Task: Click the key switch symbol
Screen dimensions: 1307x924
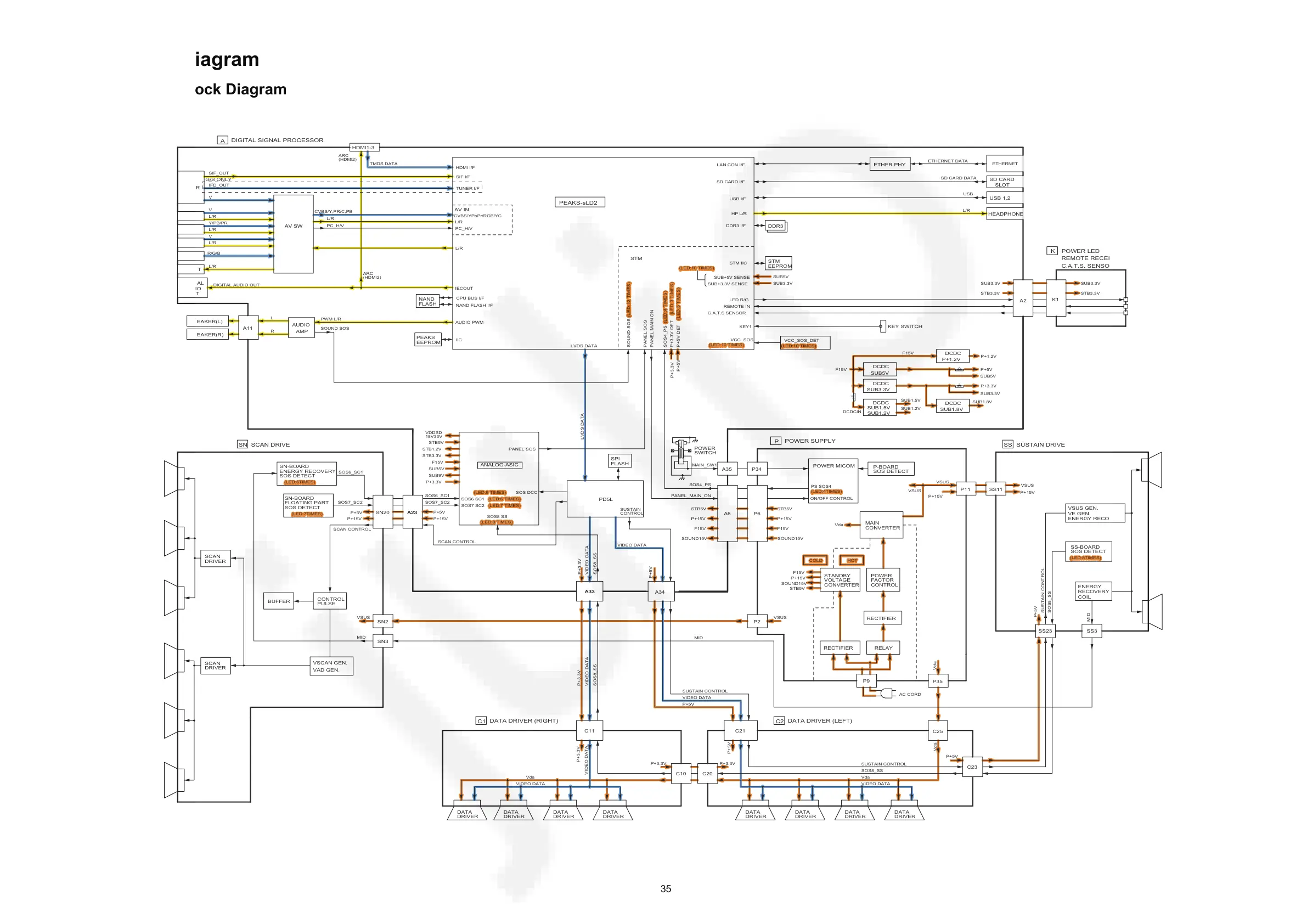Action: tap(882, 326)
